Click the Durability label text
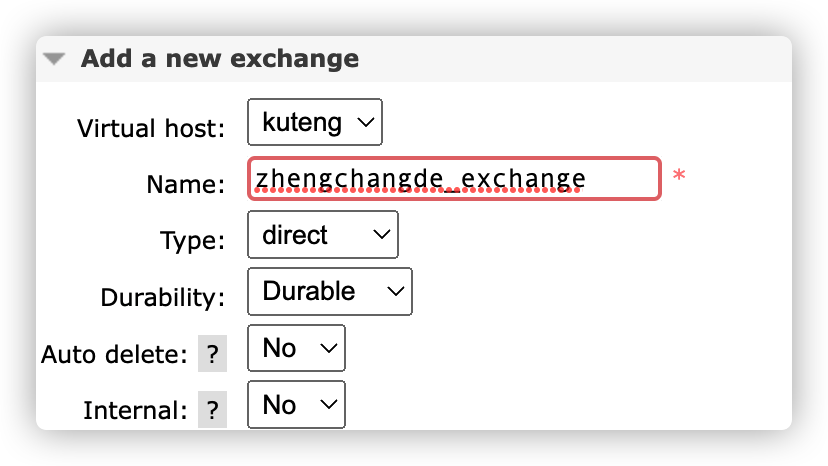 164,297
